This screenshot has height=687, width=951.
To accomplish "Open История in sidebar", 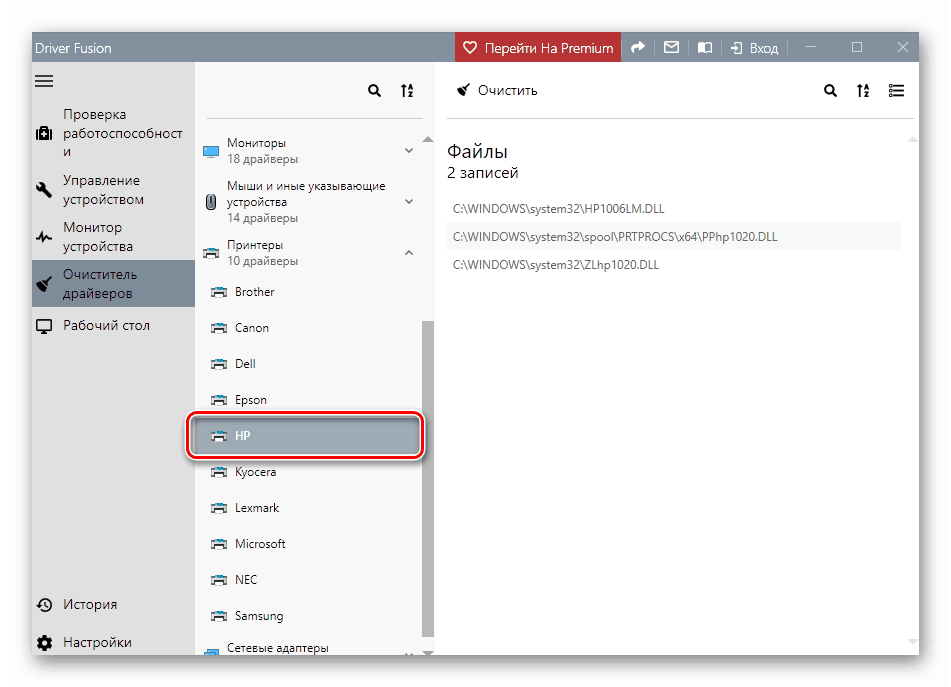I will click(113, 605).
